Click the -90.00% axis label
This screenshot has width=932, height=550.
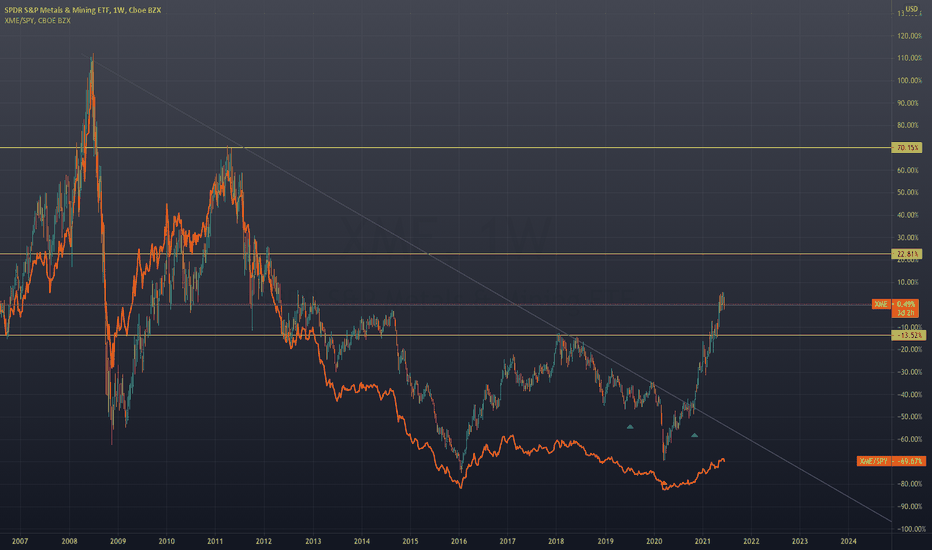909,507
